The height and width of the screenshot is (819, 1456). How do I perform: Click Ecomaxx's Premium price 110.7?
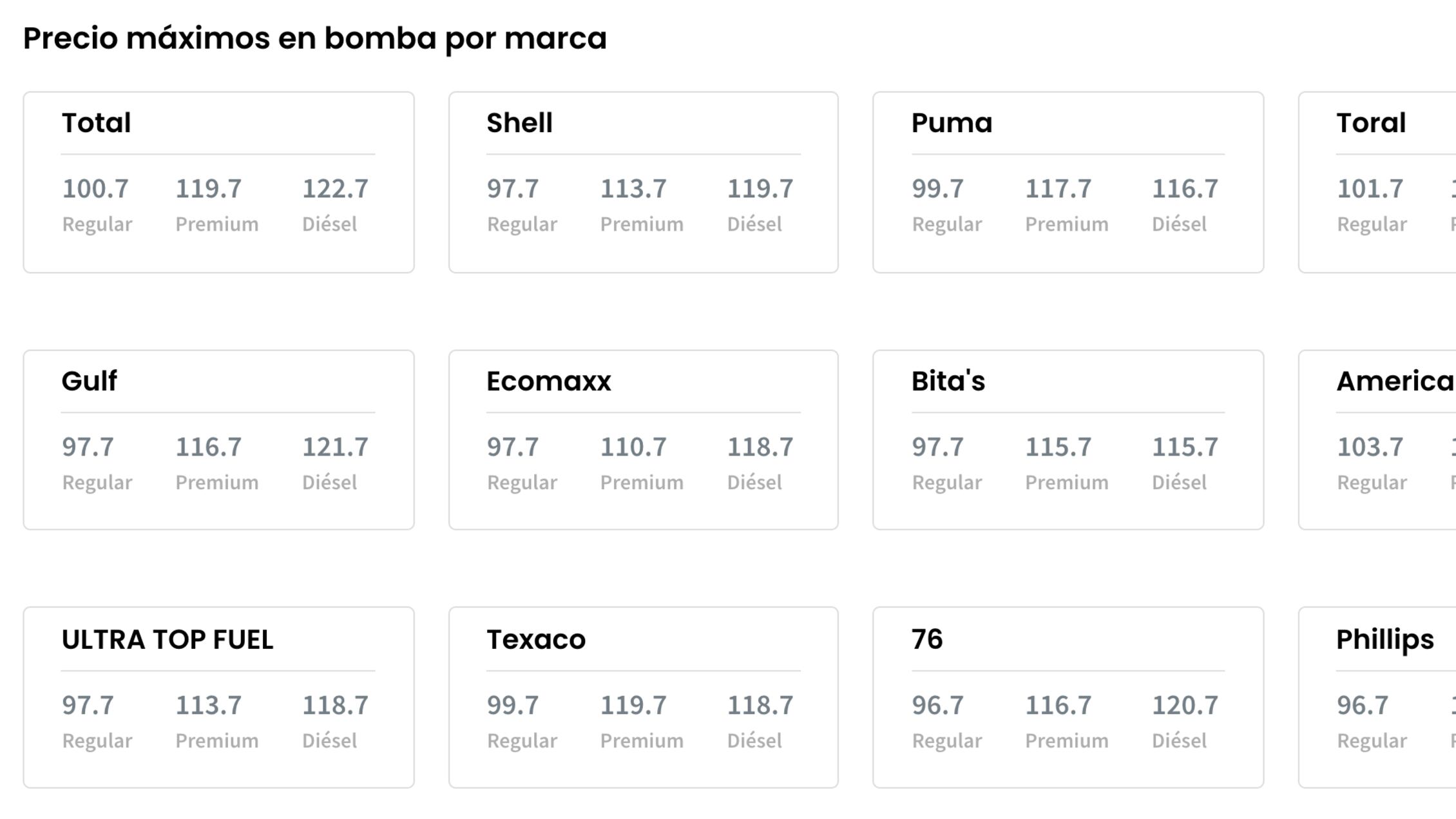click(x=633, y=447)
